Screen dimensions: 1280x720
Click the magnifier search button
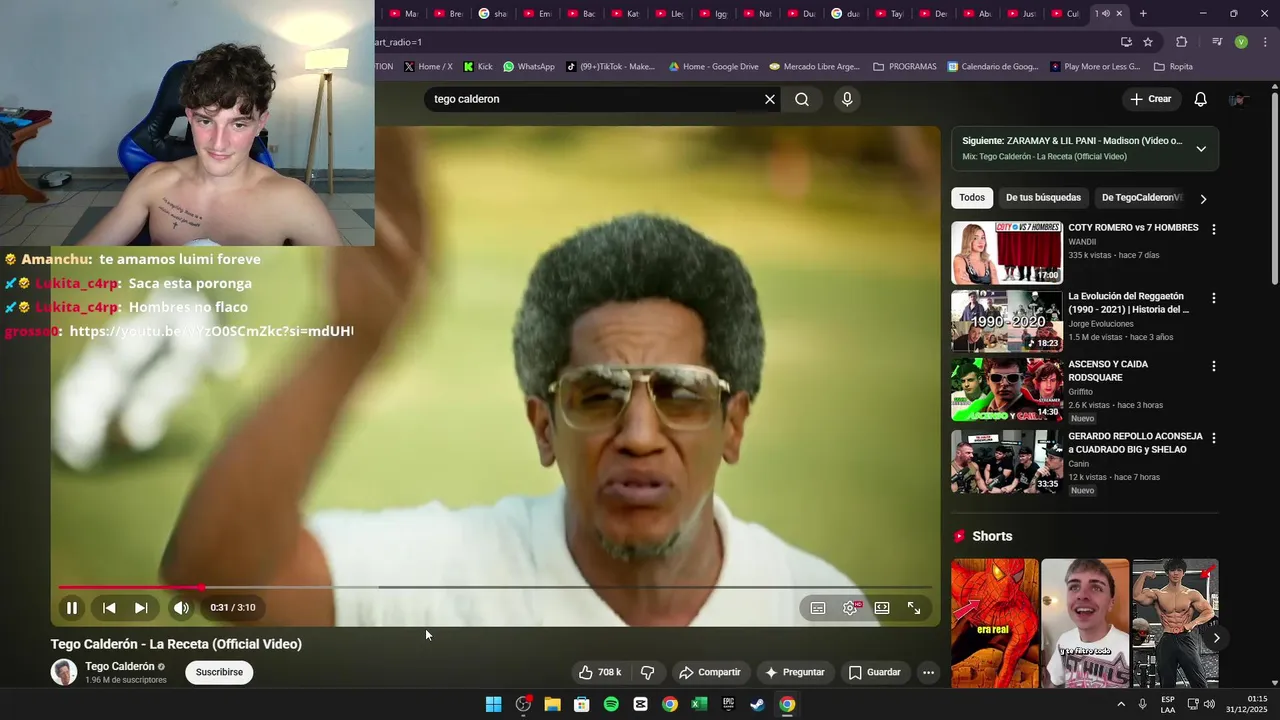[x=802, y=99]
